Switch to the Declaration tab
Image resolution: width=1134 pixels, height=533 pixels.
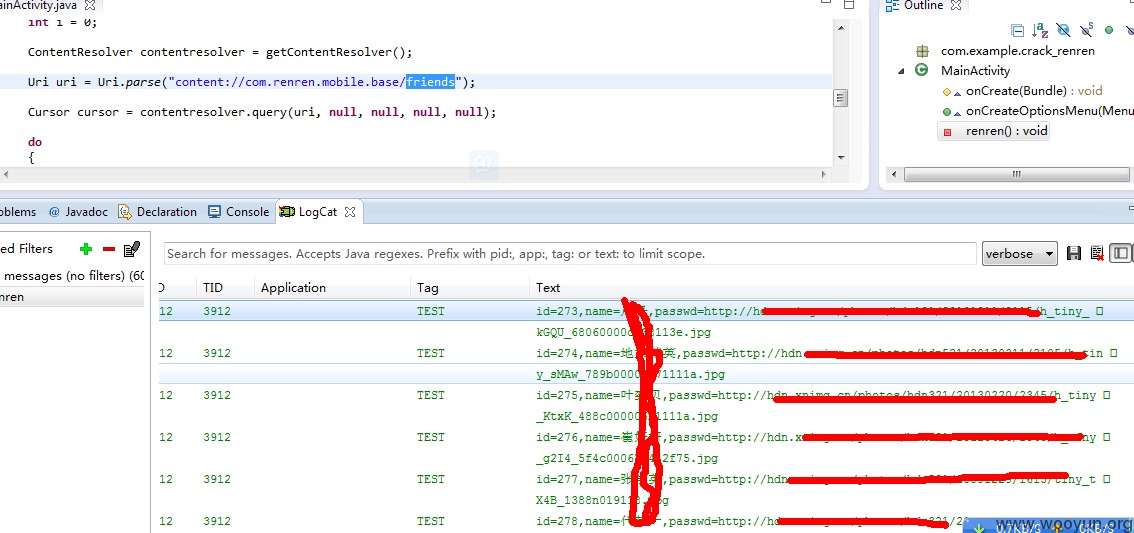(x=158, y=212)
